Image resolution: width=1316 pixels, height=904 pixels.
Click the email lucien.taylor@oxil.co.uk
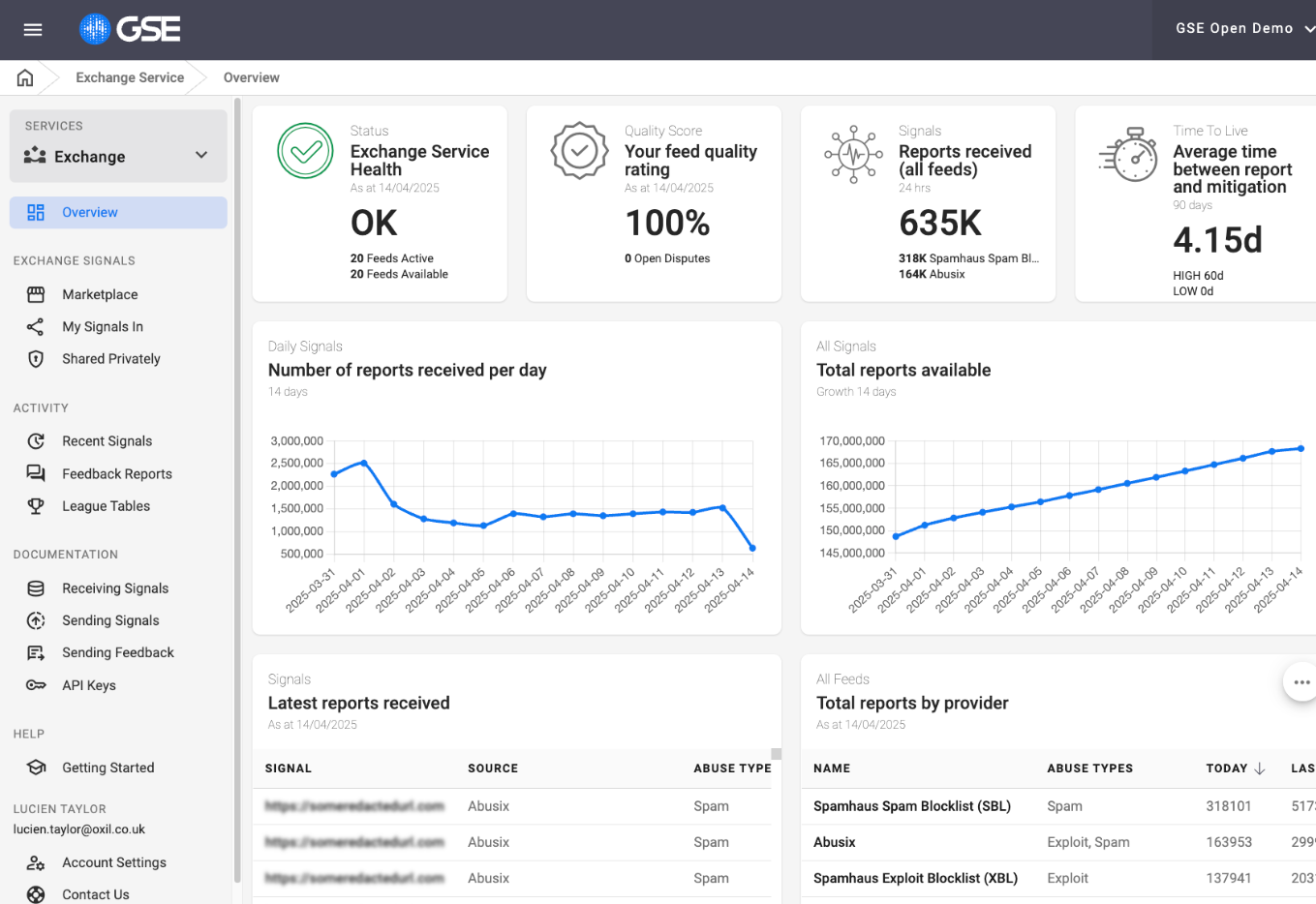pos(79,829)
